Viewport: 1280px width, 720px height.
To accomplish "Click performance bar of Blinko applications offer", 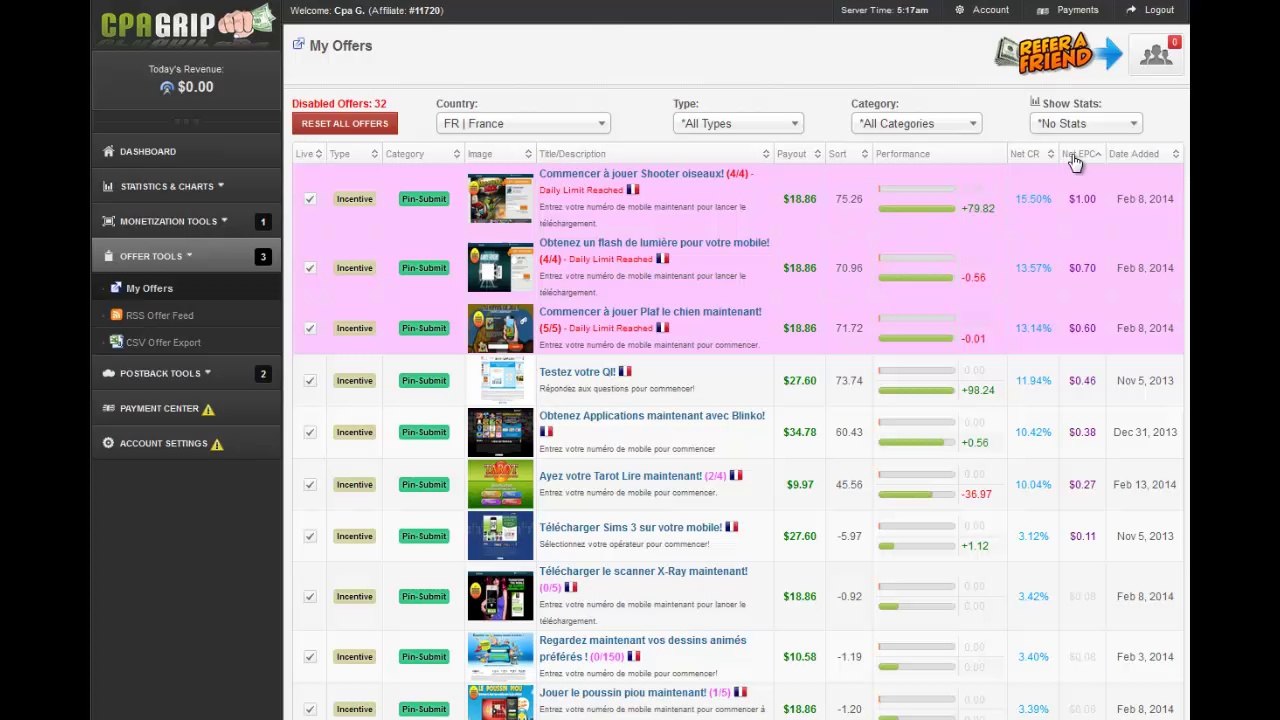I will click(x=917, y=442).
